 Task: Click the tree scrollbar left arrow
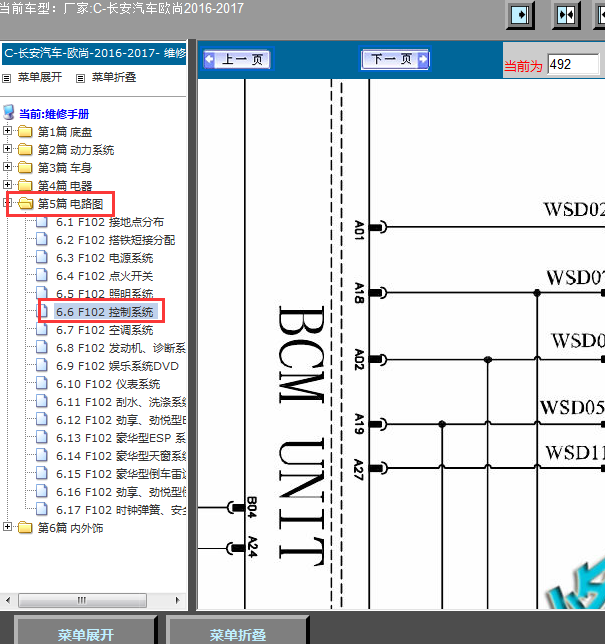point(8,600)
